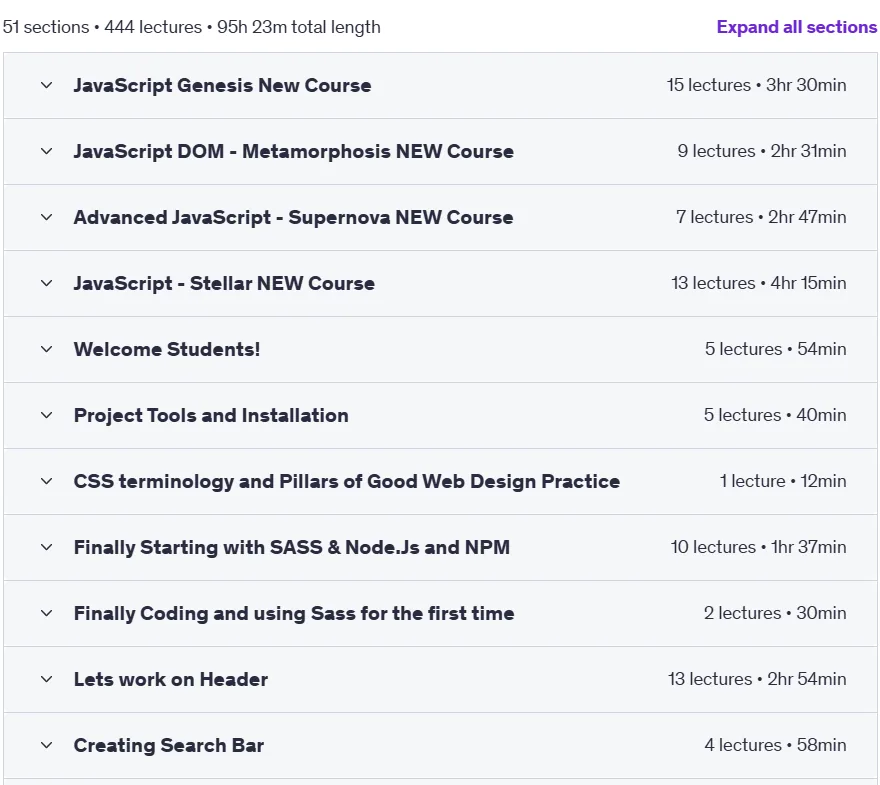Click Expand all sections link
Viewport: 880px width, 785px height.
tap(796, 27)
